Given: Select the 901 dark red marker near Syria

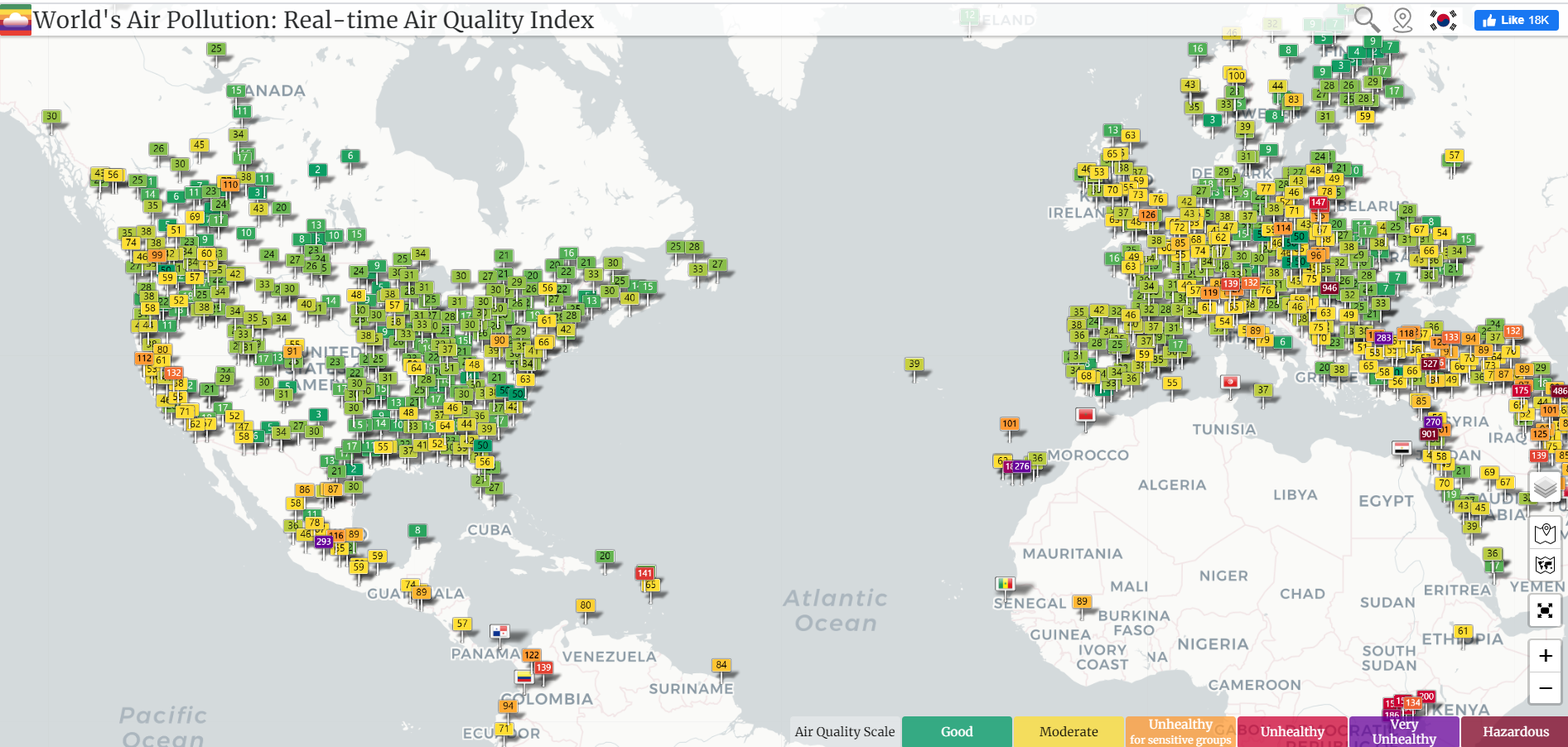Looking at the screenshot, I should (x=1429, y=434).
